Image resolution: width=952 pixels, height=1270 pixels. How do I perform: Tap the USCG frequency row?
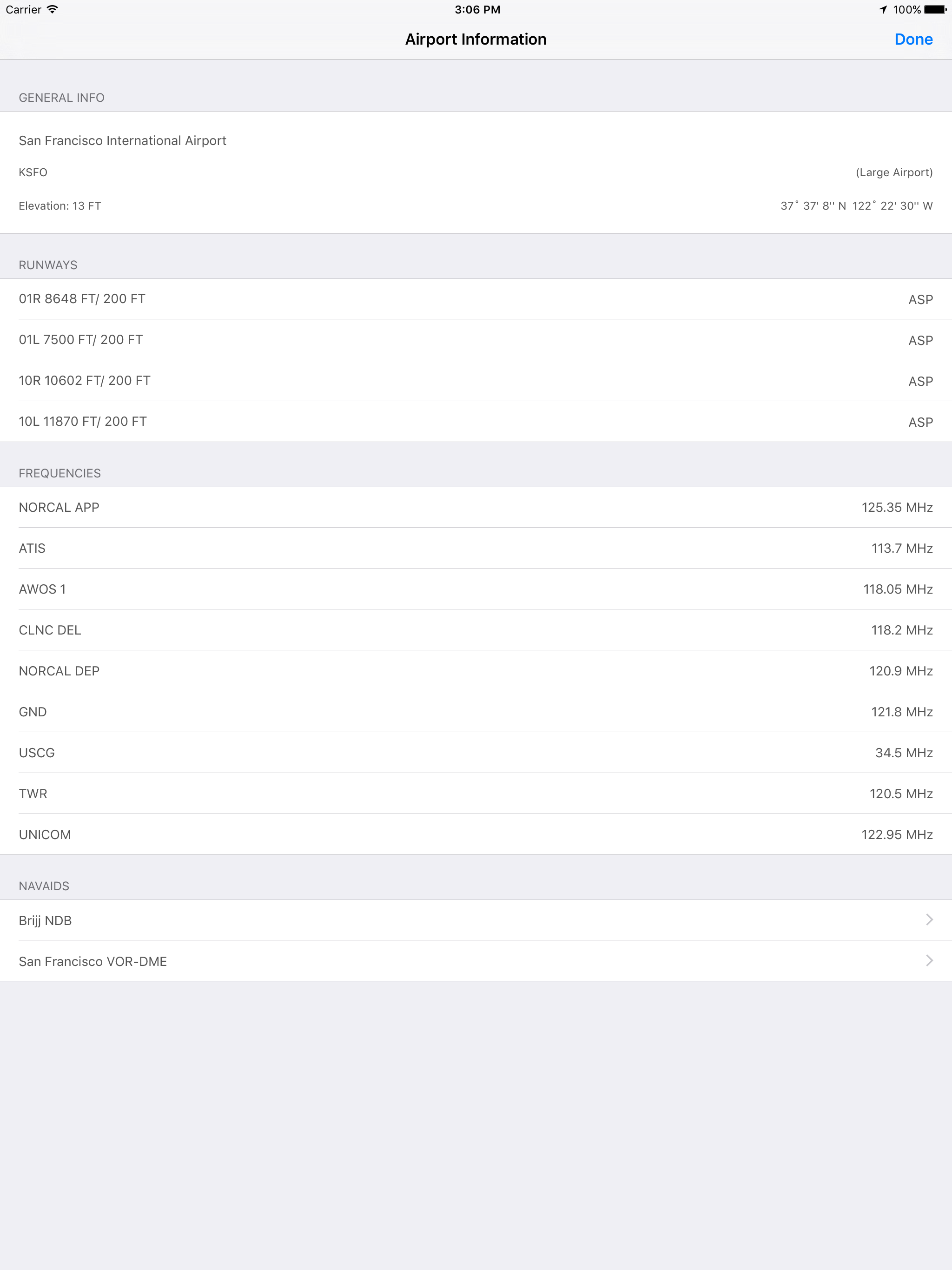coord(476,753)
